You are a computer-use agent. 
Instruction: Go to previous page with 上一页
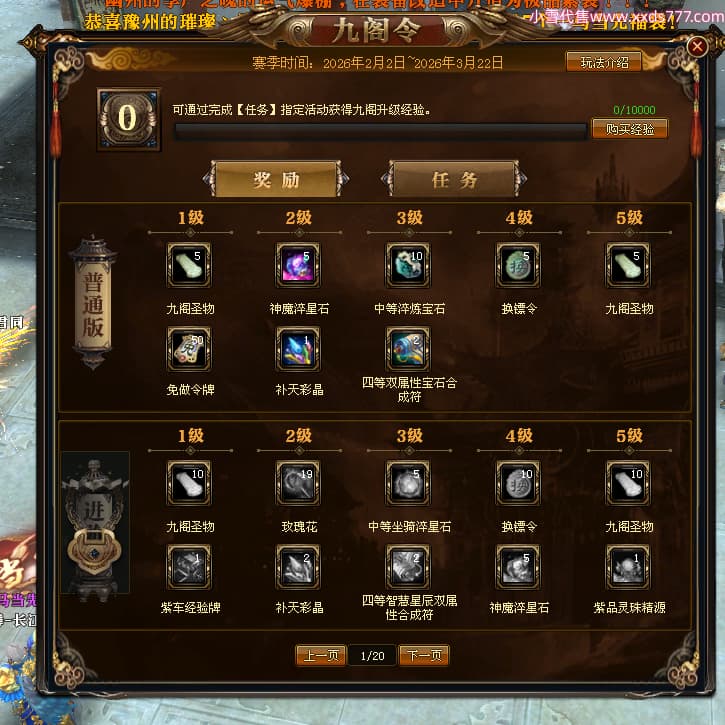point(321,655)
